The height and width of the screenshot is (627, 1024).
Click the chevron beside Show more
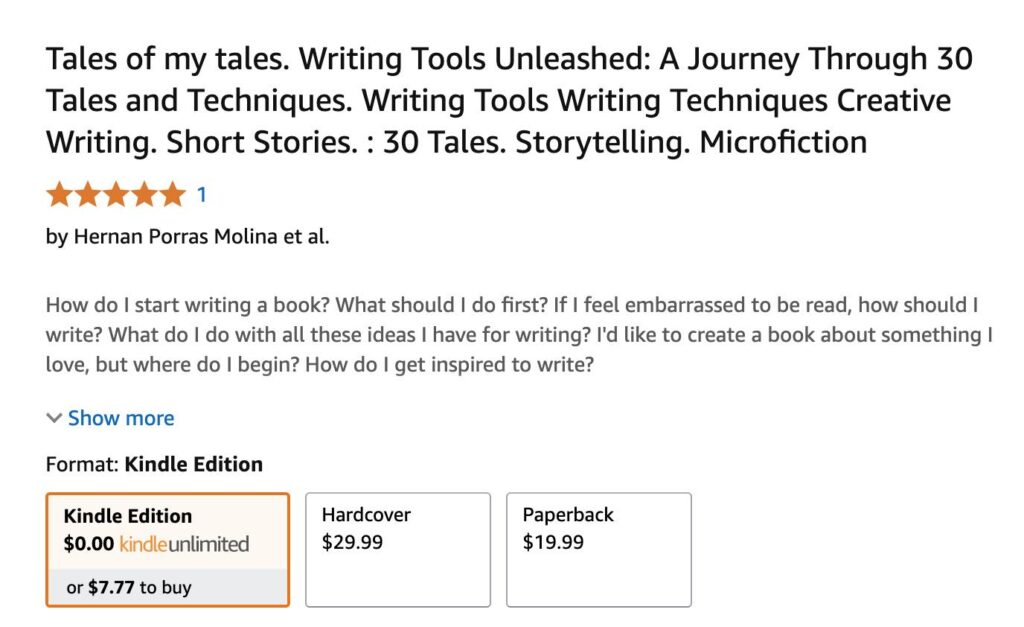(x=54, y=418)
